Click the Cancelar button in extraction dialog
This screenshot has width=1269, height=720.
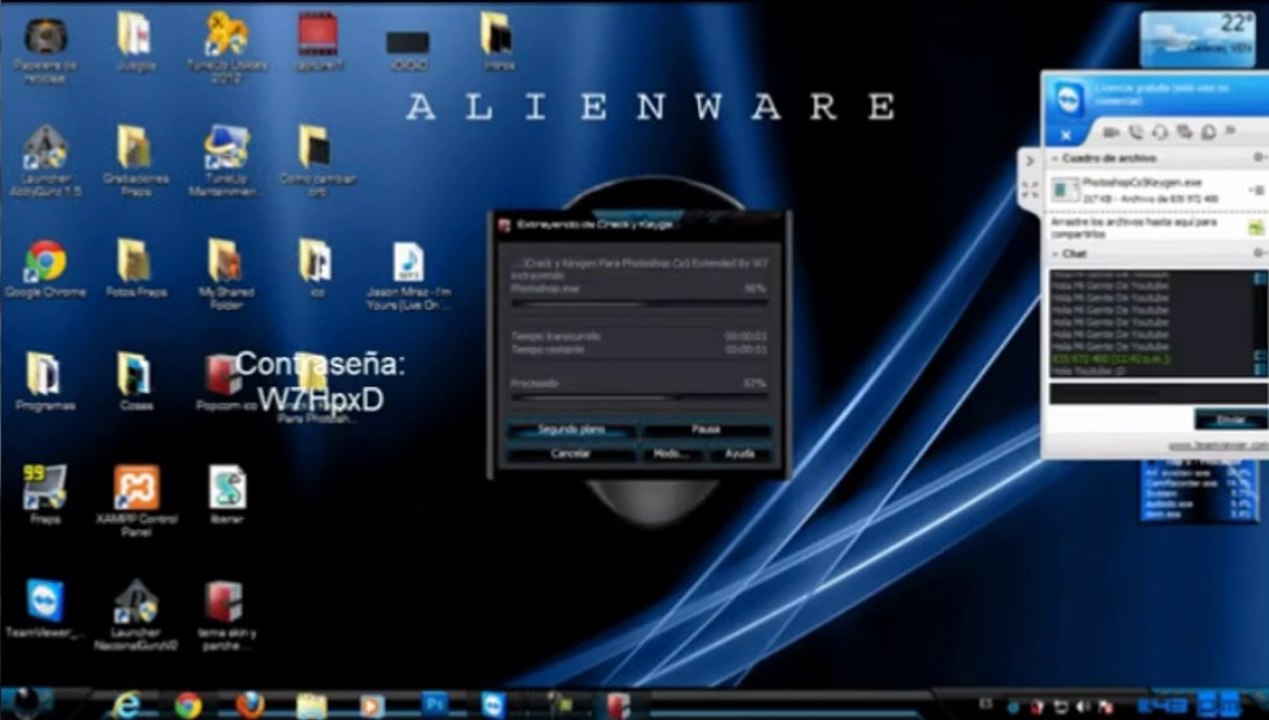click(x=571, y=453)
